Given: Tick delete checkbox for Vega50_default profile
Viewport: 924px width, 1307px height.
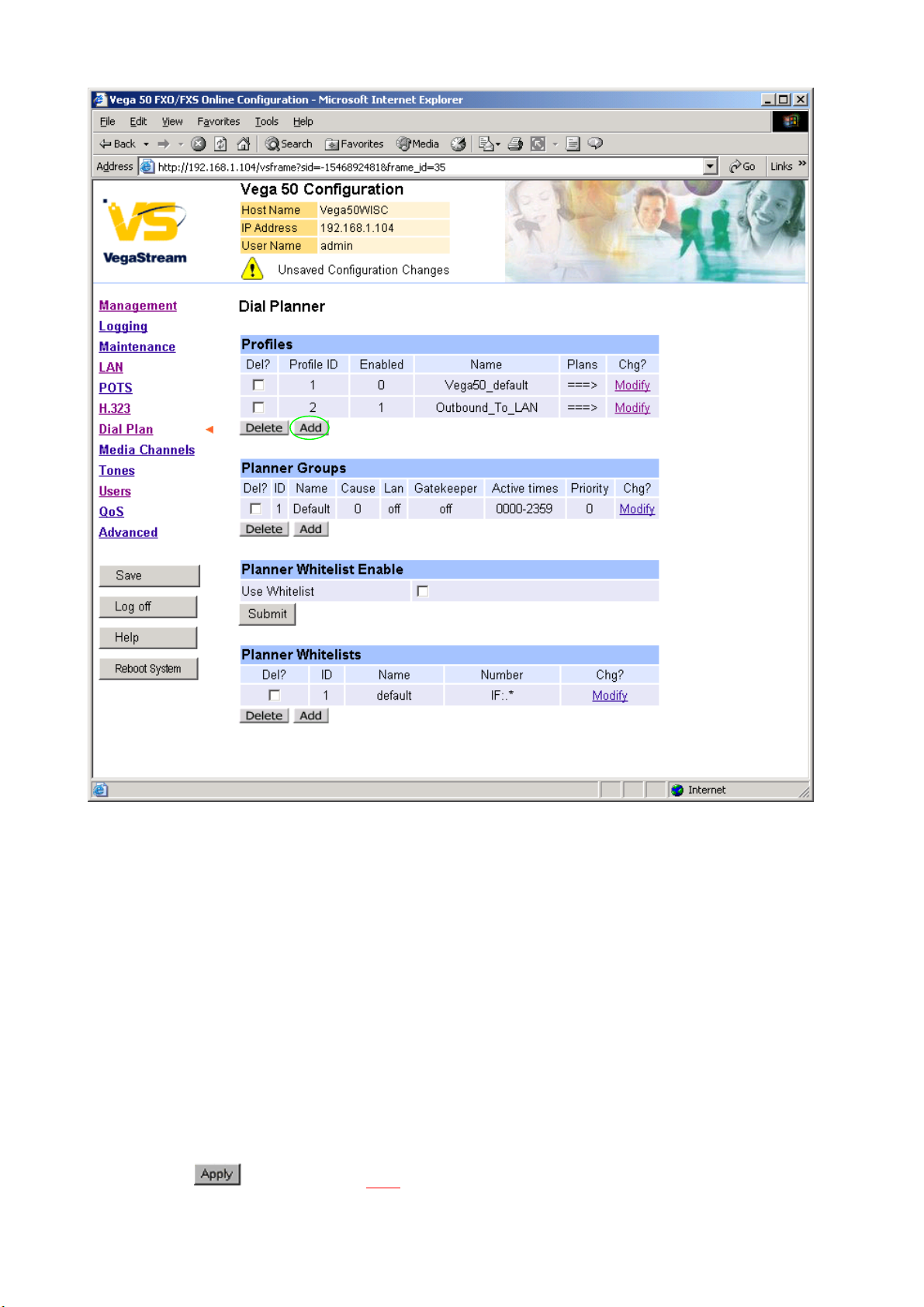Looking at the screenshot, I should pyautogui.click(x=258, y=385).
